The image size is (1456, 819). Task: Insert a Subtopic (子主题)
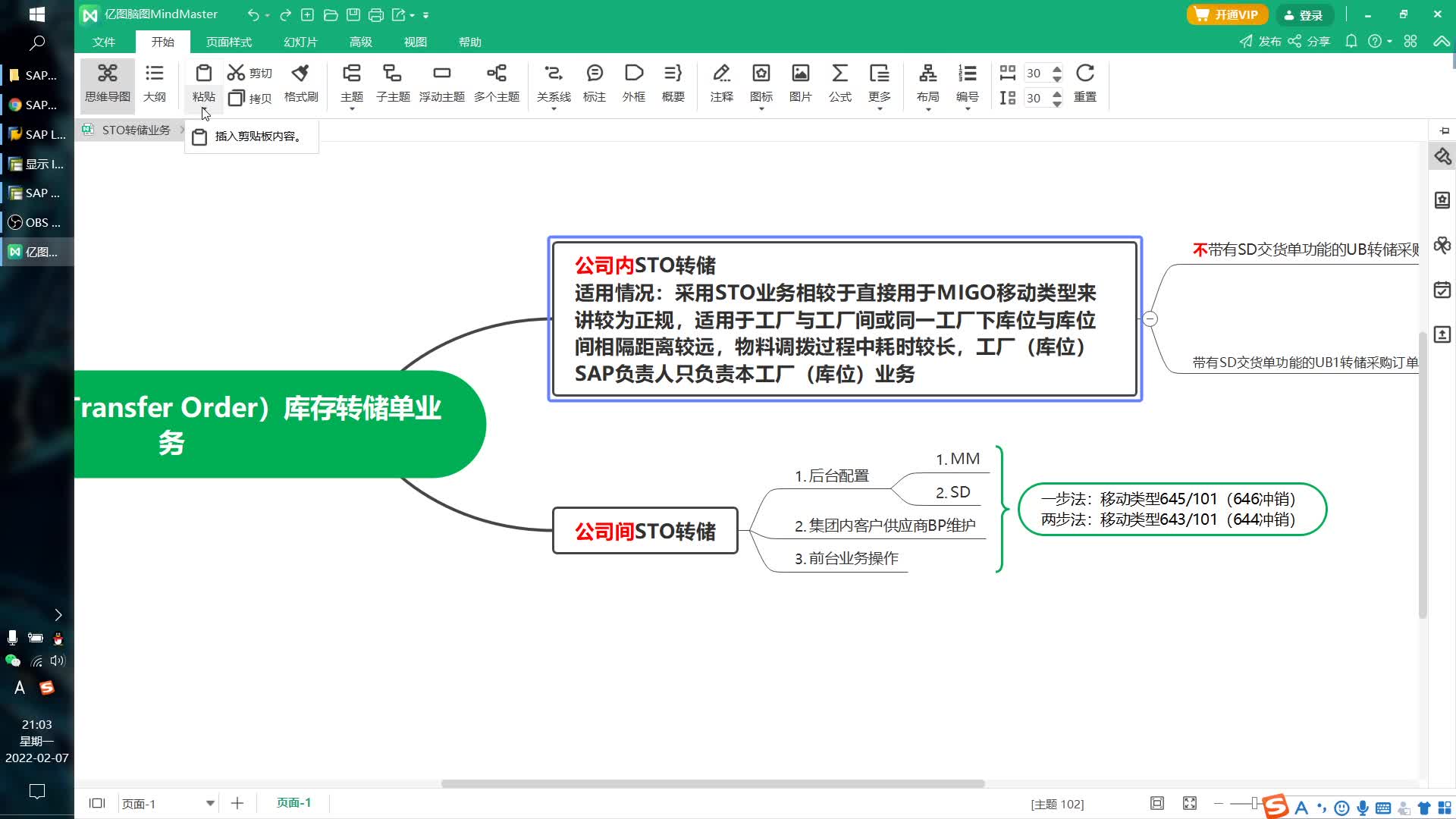click(393, 83)
